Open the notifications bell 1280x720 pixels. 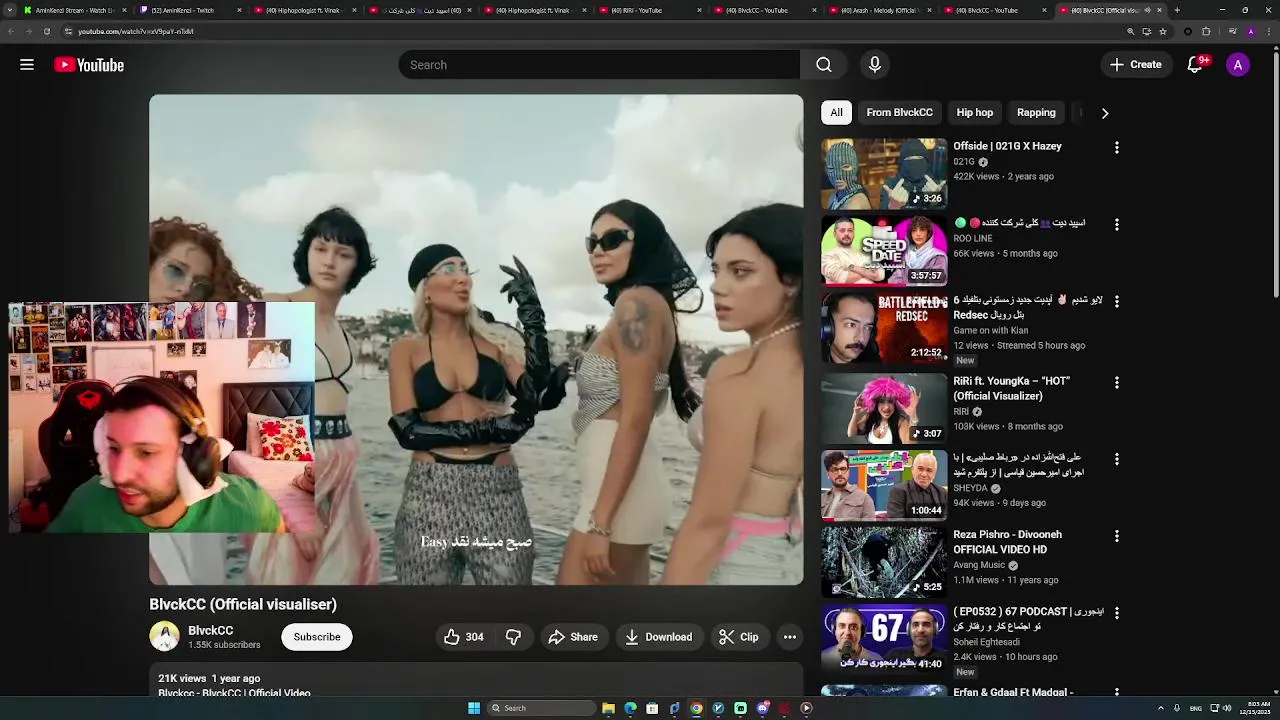click(1195, 65)
